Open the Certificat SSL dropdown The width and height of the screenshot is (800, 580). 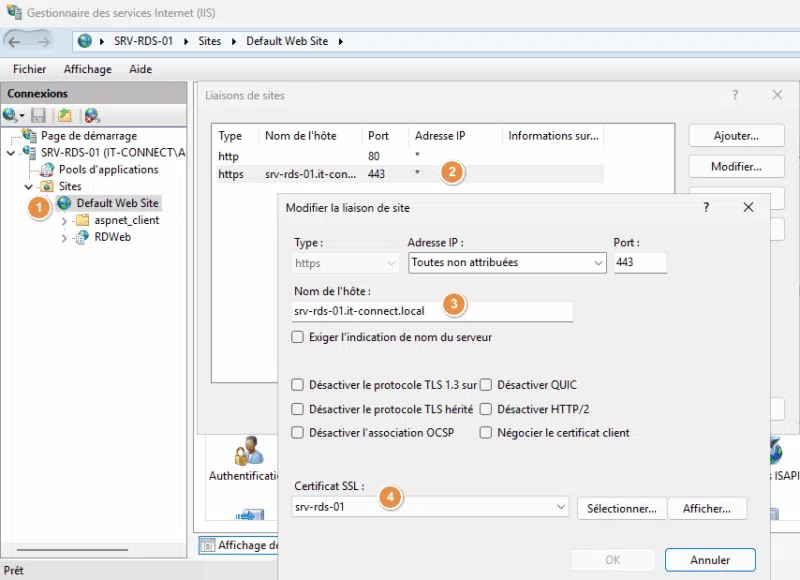point(429,507)
